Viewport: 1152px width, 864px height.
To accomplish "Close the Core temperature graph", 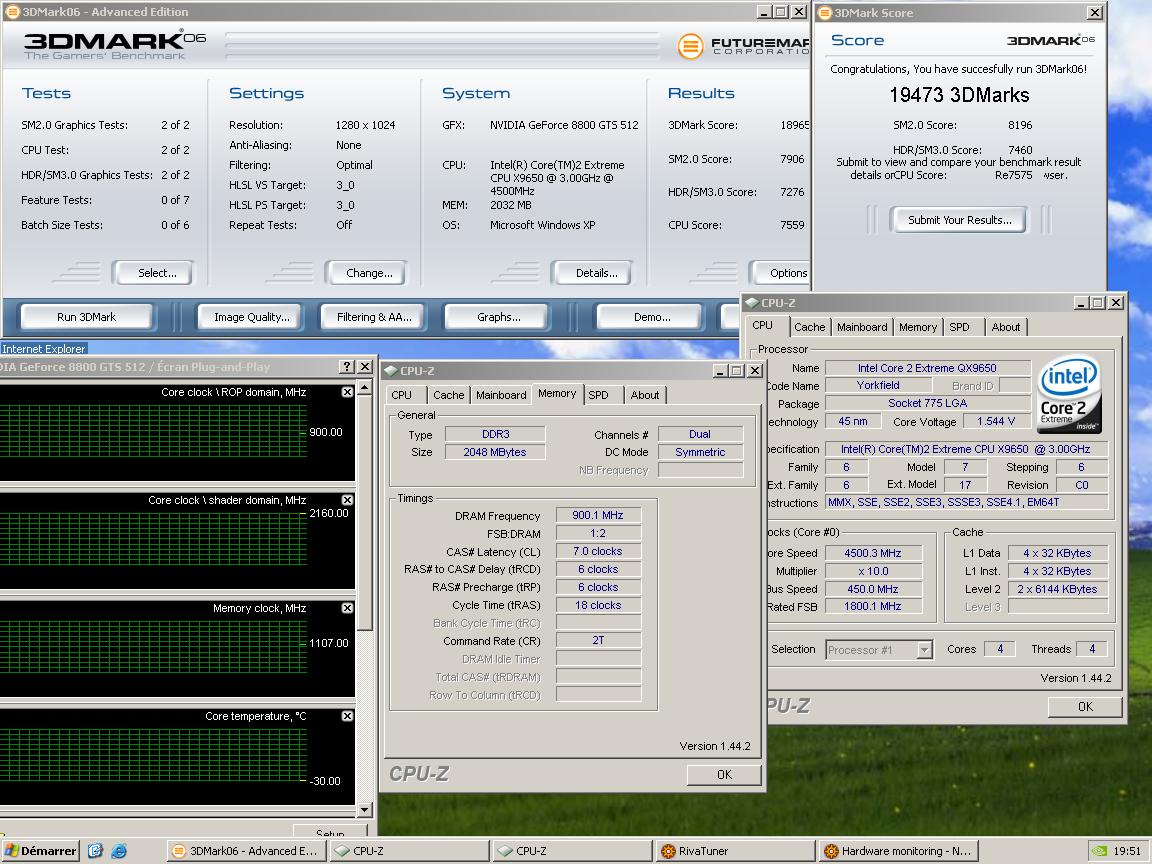I will click(x=348, y=716).
